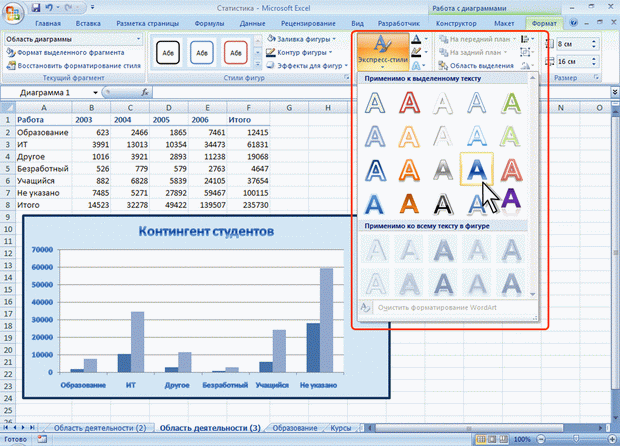620x446 pixels.
Task: Choose the highlighted blue gradient A style
Action: coord(476,169)
